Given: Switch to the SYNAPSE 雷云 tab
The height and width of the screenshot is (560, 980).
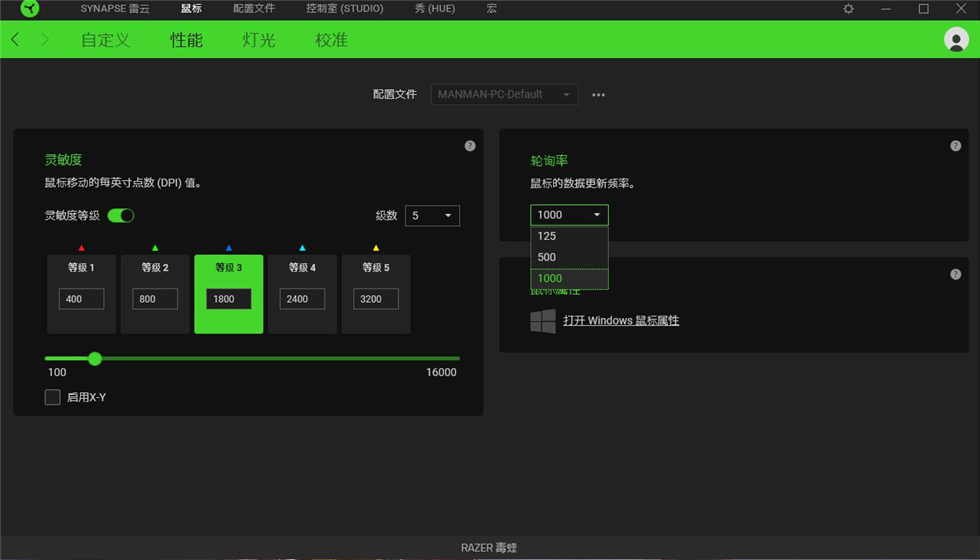Looking at the screenshot, I should pyautogui.click(x=115, y=9).
